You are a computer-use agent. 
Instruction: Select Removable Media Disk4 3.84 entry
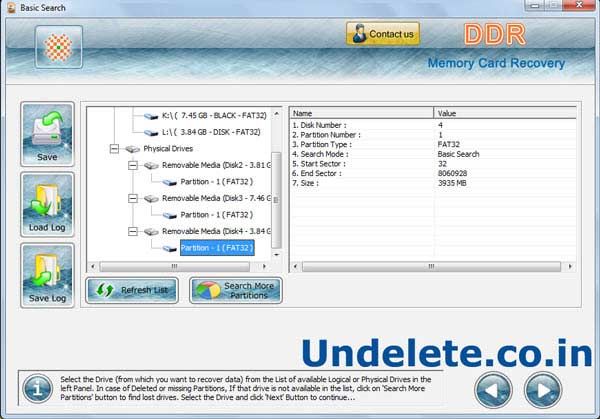coord(216,232)
